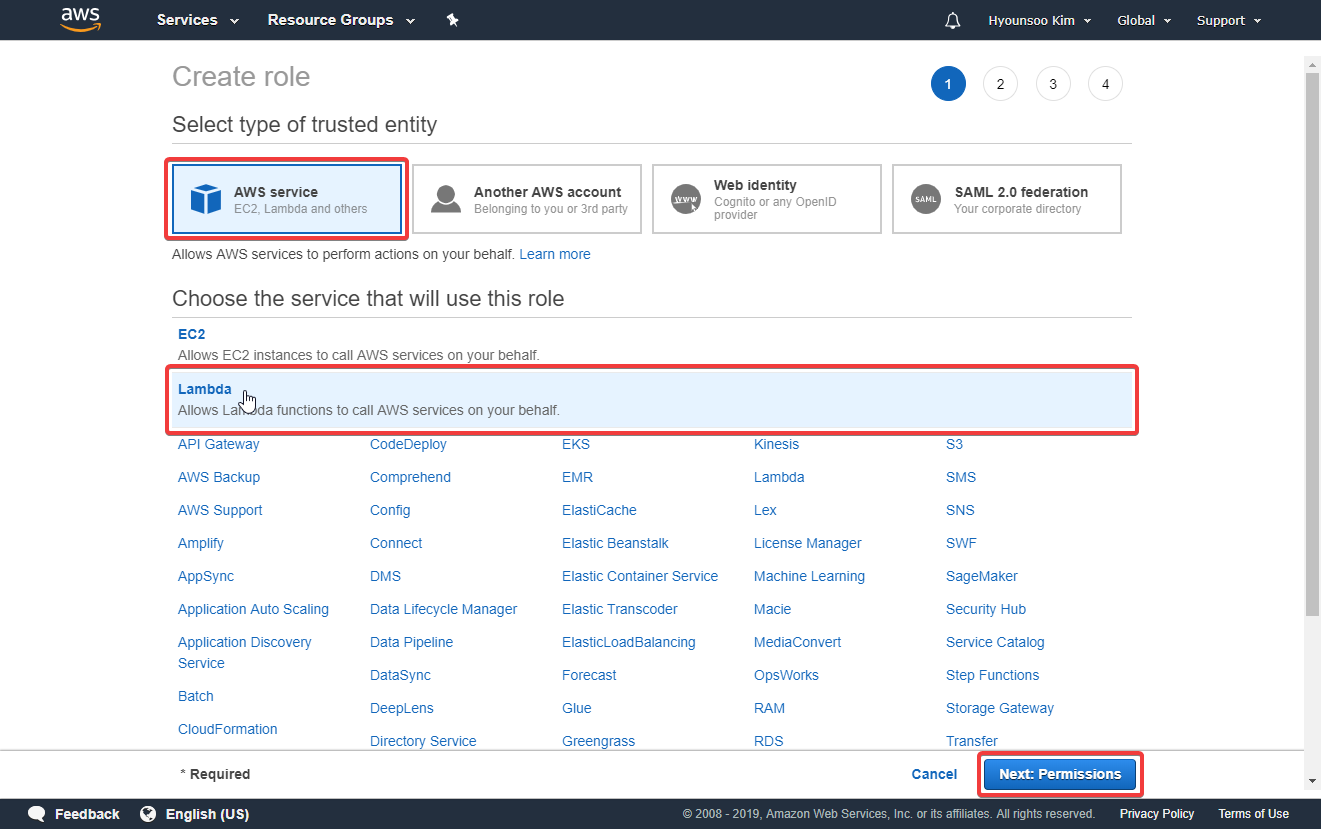Select S3 service
The width and height of the screenshot is (1321, 829).
coord(955,444)
